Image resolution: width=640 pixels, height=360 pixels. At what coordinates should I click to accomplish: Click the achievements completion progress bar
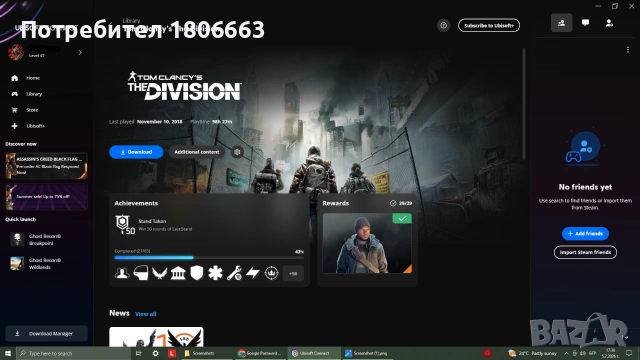pyautogui.click(x=209, y=258)
